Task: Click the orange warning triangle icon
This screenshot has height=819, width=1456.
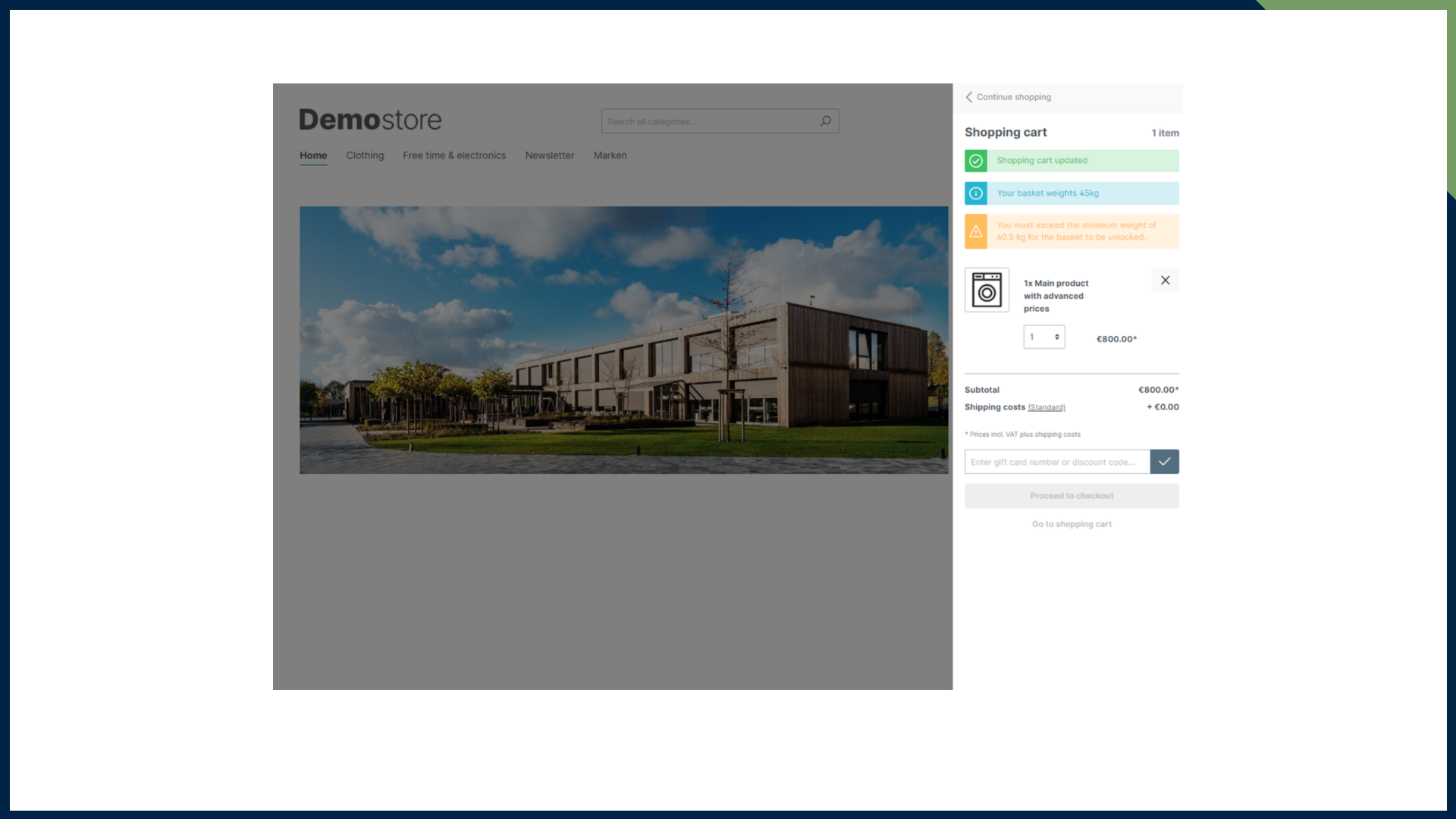Action: click(x=976, y=231)
